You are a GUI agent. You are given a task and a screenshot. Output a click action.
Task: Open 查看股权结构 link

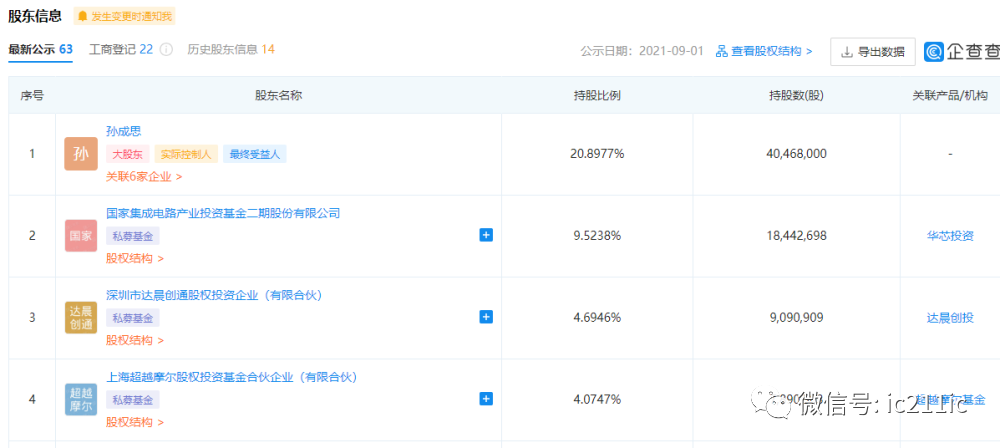(x=764, y=51)
